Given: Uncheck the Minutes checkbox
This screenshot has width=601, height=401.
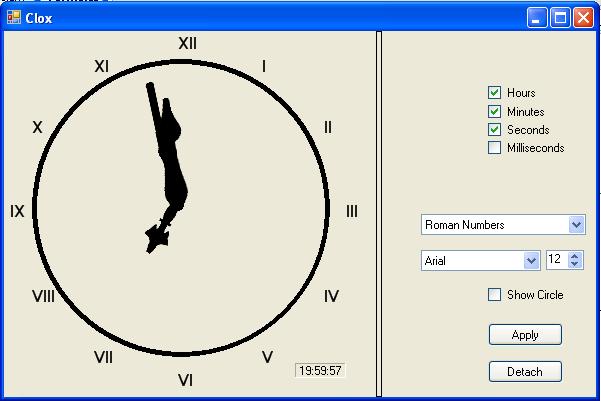Looking at the screenshot, I should [x=494, y=111].
